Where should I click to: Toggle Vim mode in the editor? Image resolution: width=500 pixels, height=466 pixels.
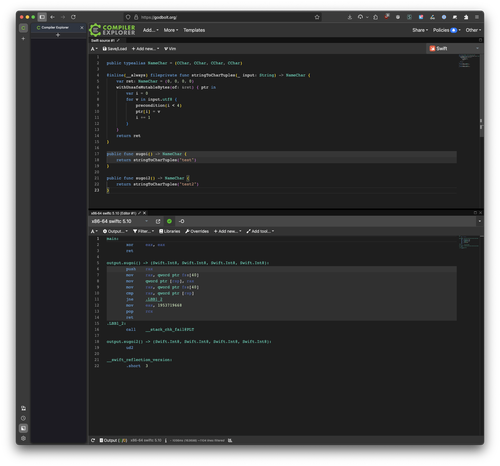point(170,49)
